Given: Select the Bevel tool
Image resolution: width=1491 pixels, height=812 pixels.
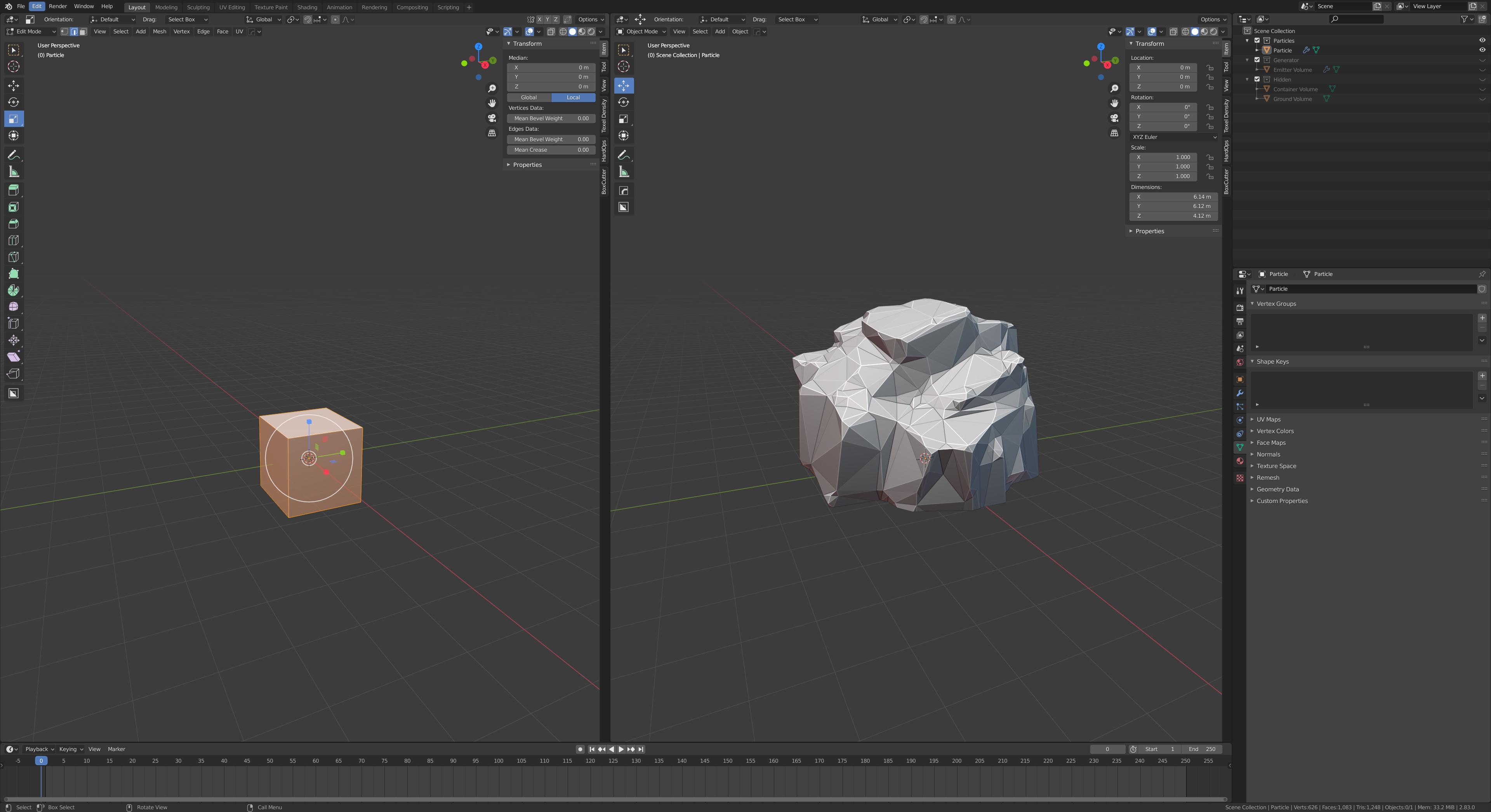Looking at the screenshot, I should 13,224.
